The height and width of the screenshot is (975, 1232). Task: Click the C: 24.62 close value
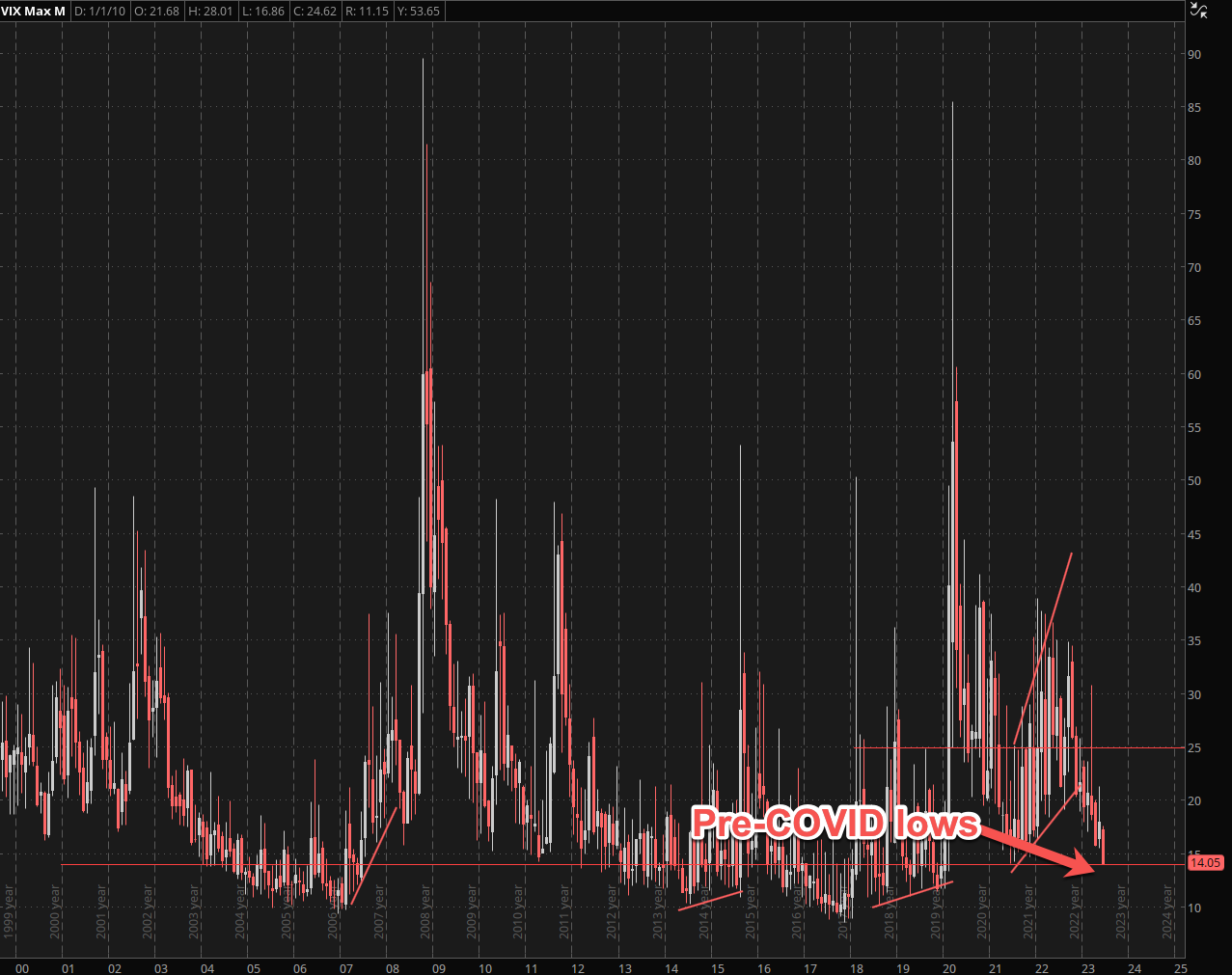315,12
